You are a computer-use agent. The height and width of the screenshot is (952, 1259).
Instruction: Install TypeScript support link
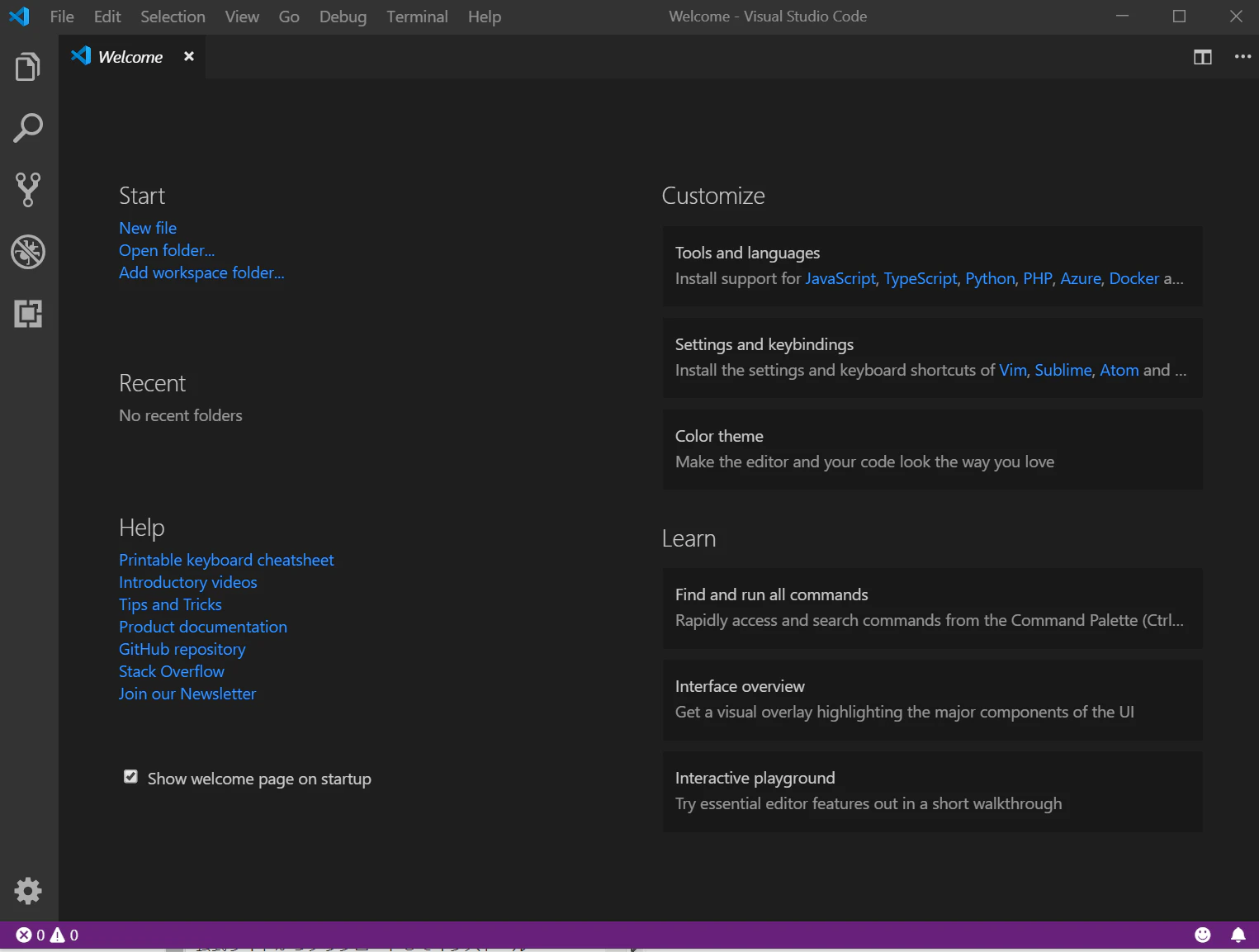921,278
